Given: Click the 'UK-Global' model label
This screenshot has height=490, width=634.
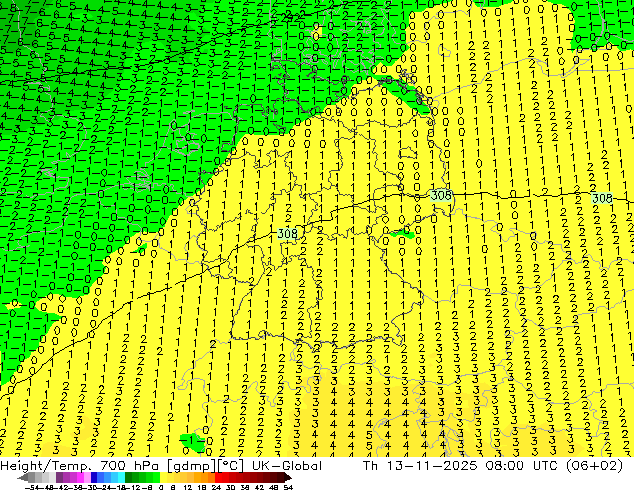Looking at the screenshot, I should (287, 466).
